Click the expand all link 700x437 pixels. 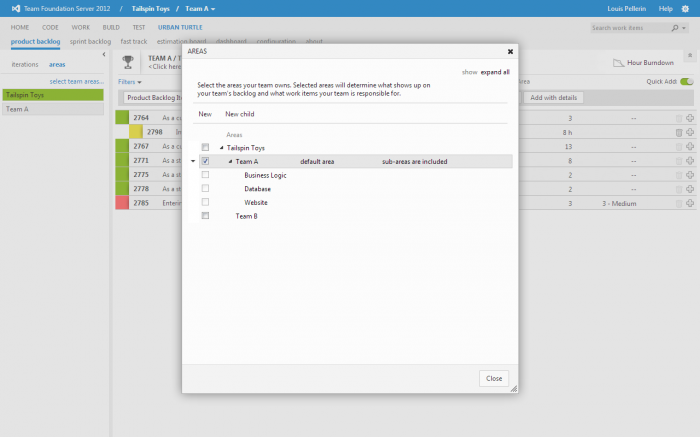click(x=494, y=72)
